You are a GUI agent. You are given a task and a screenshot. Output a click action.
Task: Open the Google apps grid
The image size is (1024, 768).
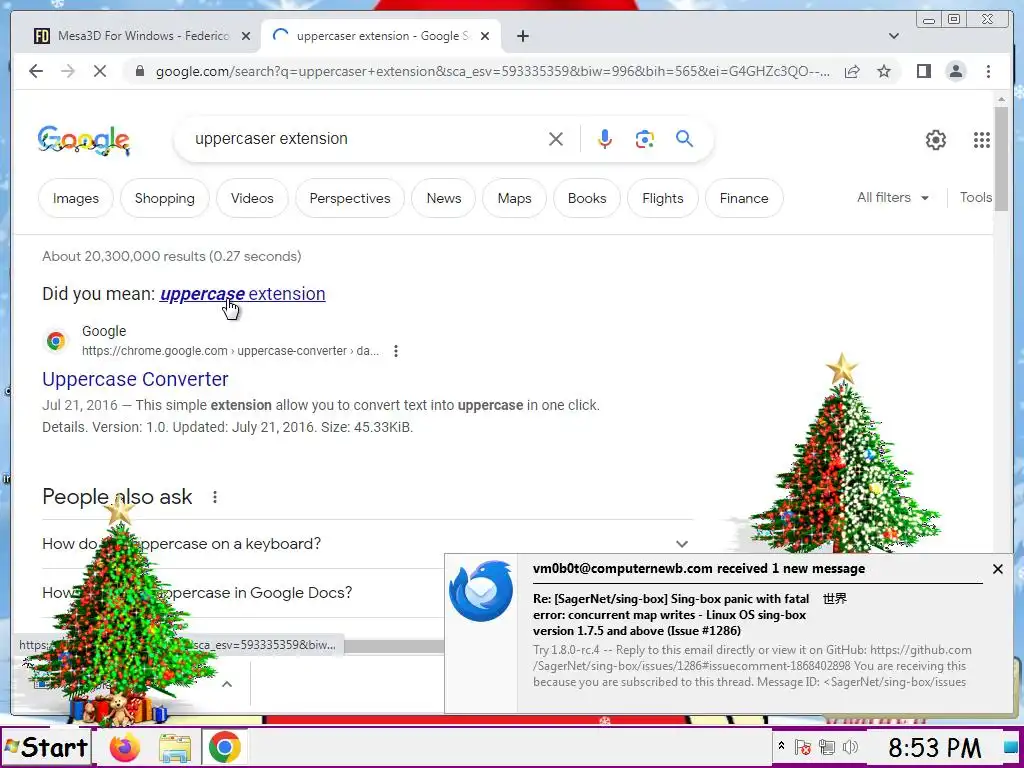982,139
